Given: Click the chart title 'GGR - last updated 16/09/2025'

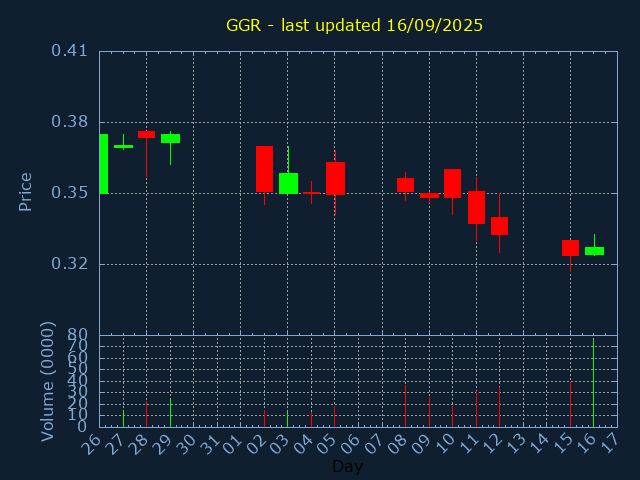Looking at the screenshot, I should [354, 25].
